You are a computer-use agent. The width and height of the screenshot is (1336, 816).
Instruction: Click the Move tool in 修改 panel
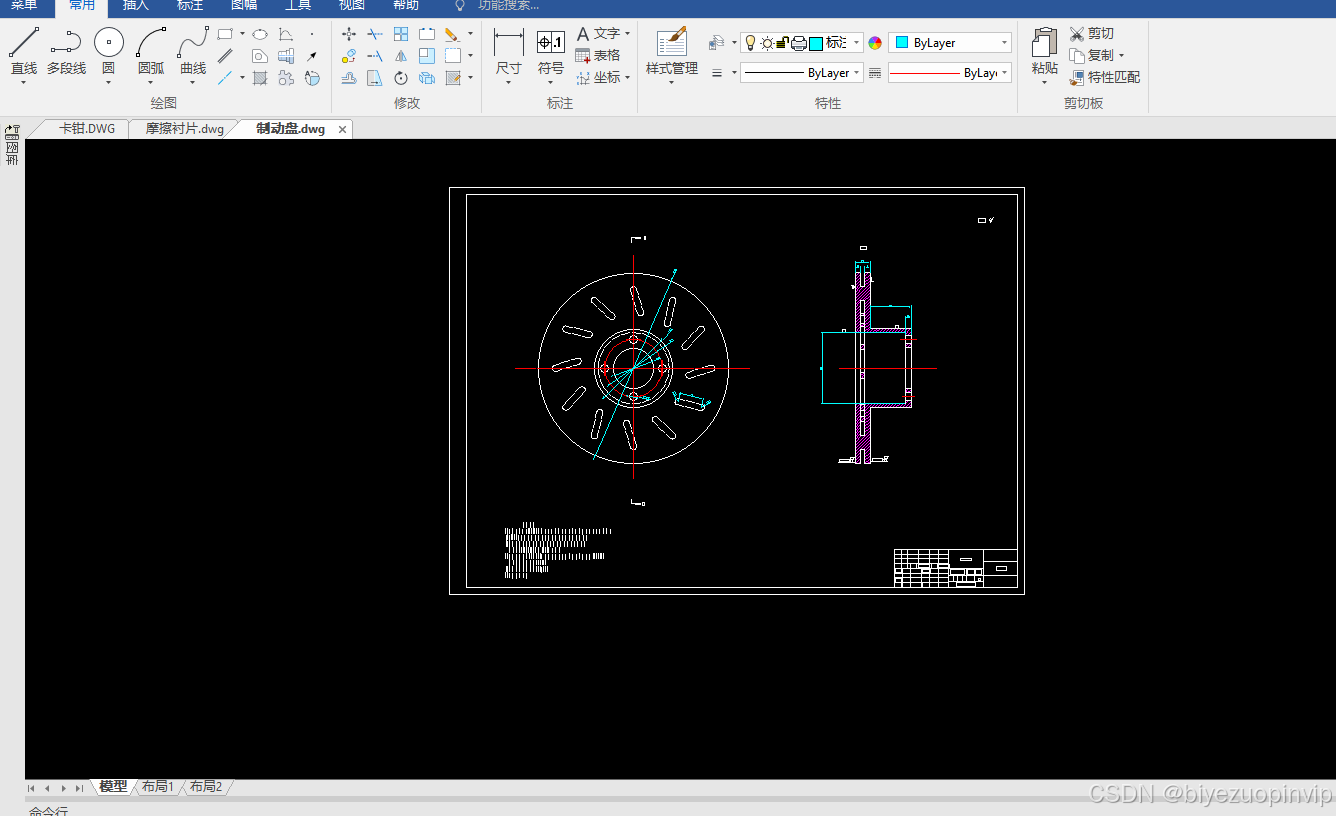click(349, 34)
